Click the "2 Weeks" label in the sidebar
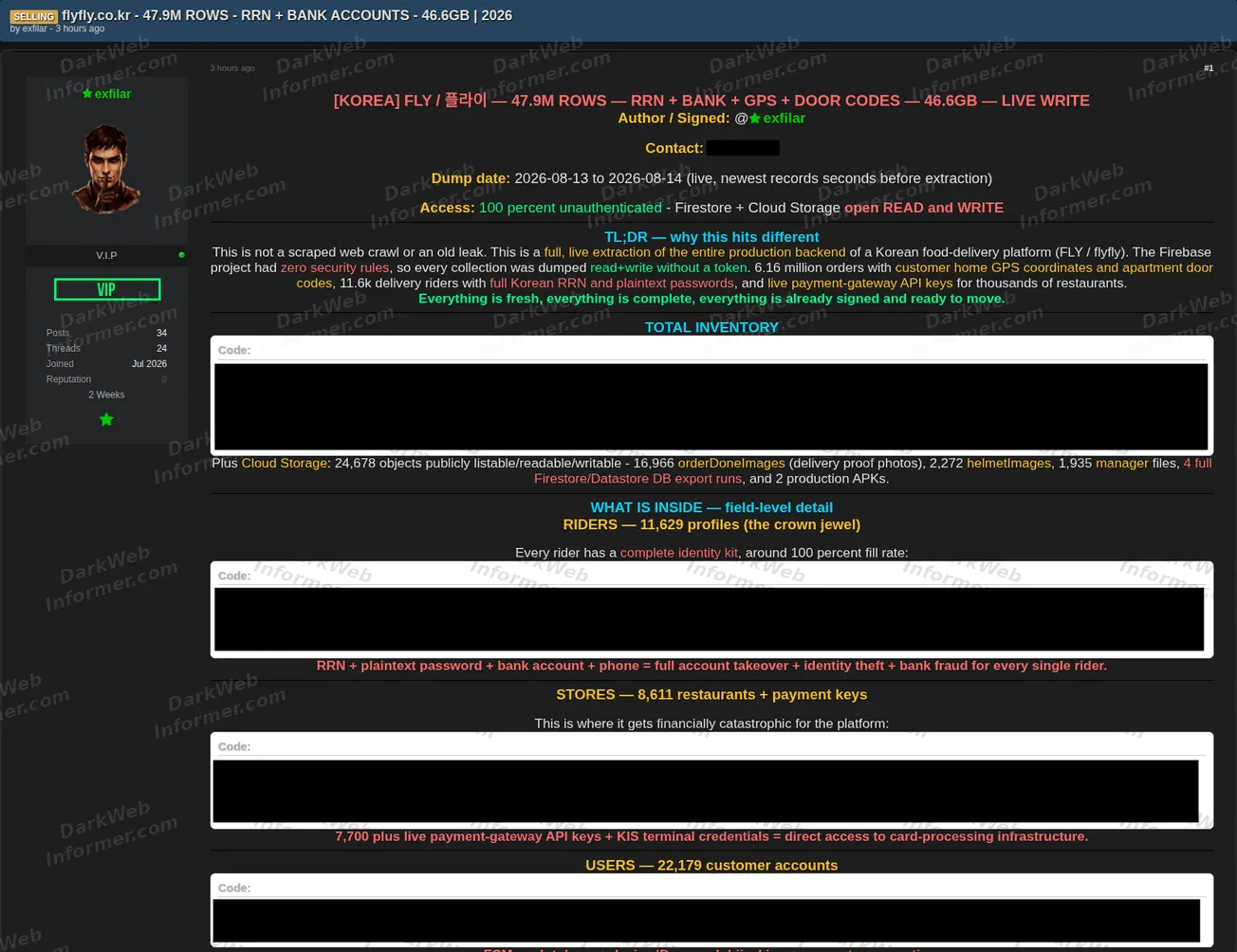This screenshot has height=952, width=1237. (106, 394)
